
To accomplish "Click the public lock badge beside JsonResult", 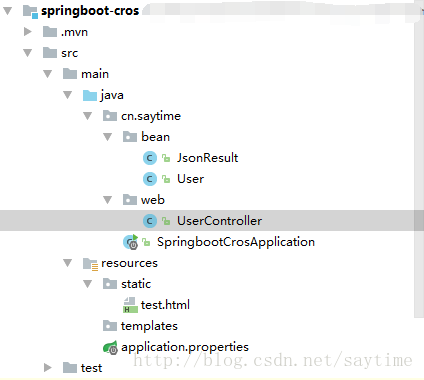I will coord(166,158).
